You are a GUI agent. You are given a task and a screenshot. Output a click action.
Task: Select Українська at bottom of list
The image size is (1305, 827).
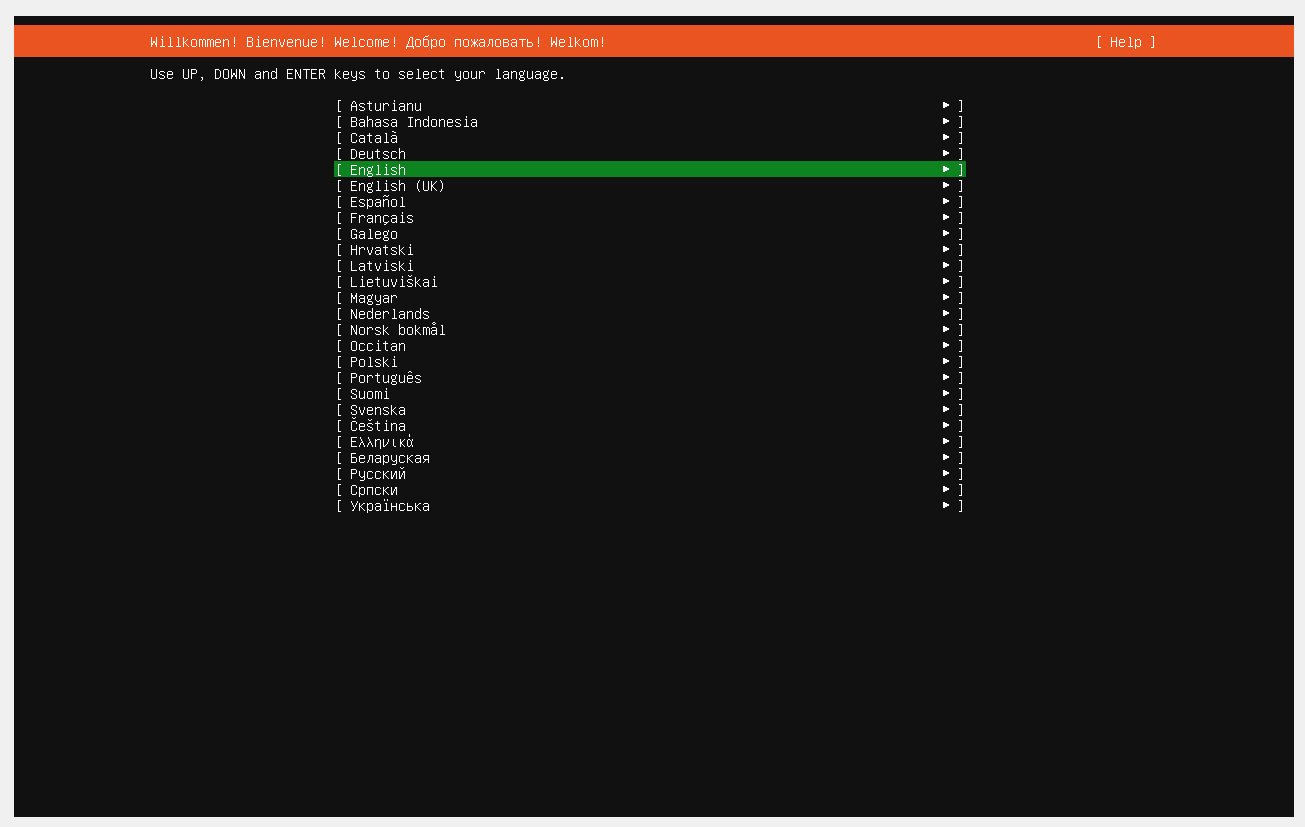tap(650, 506)
